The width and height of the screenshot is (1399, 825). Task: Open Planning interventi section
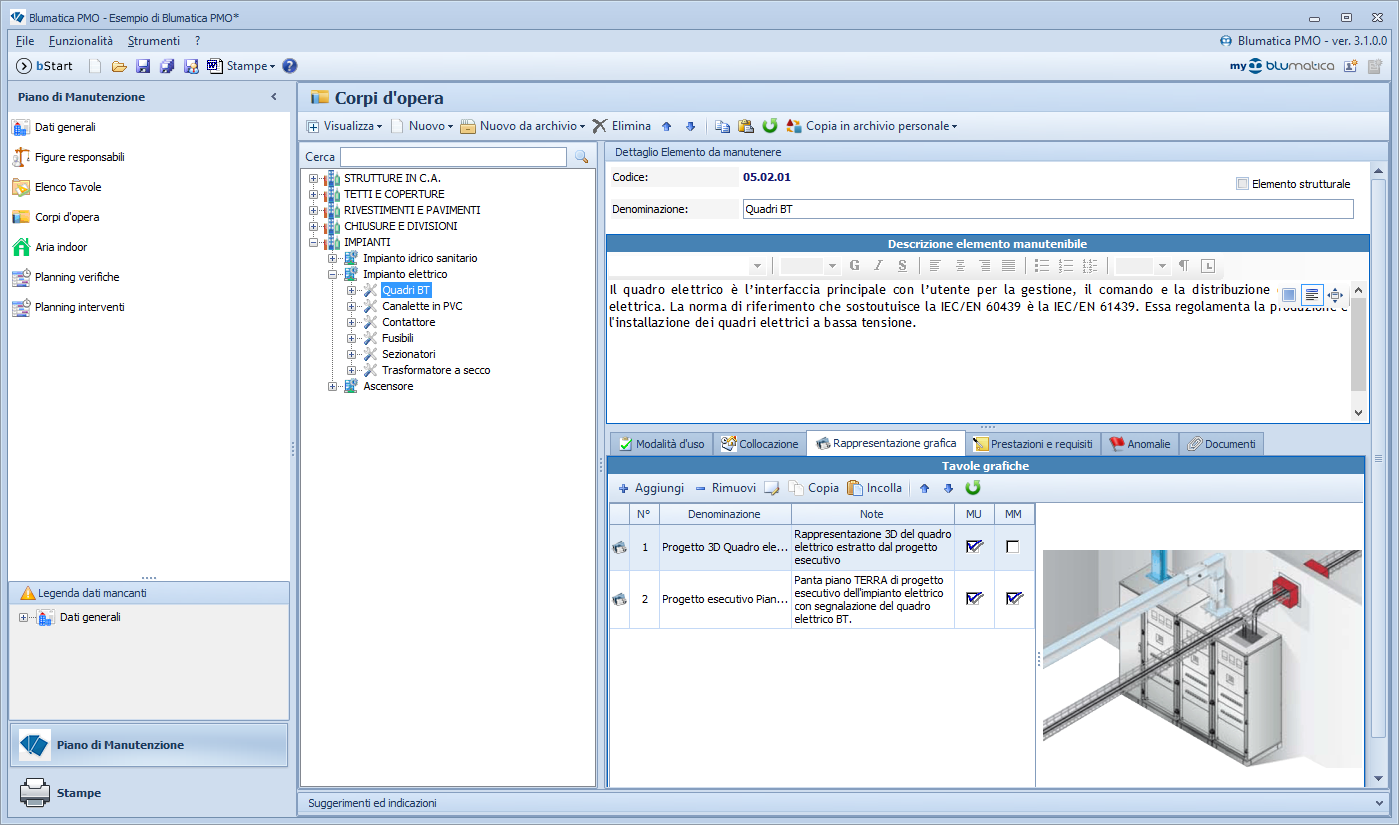pyautogui.click(x=67, y=307)
